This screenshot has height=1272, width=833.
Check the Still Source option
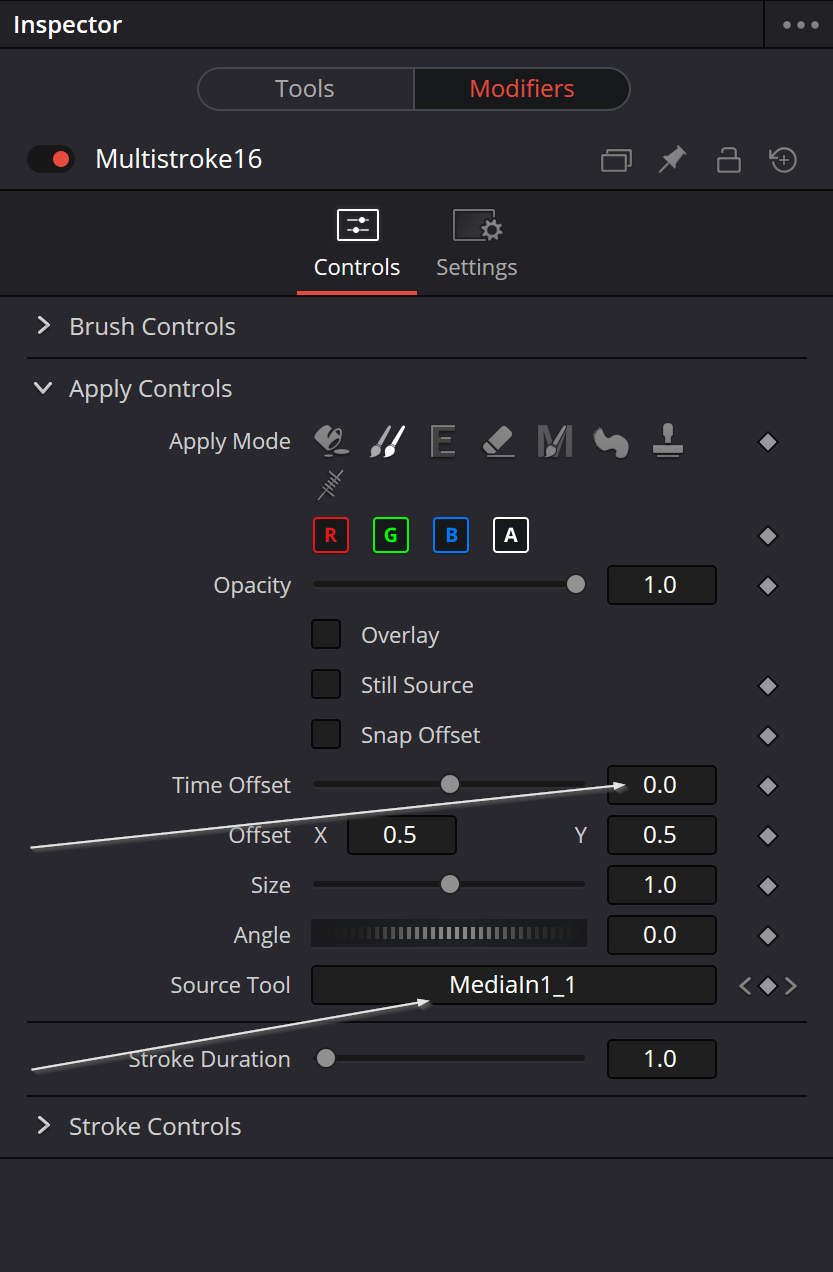[326, 685]
